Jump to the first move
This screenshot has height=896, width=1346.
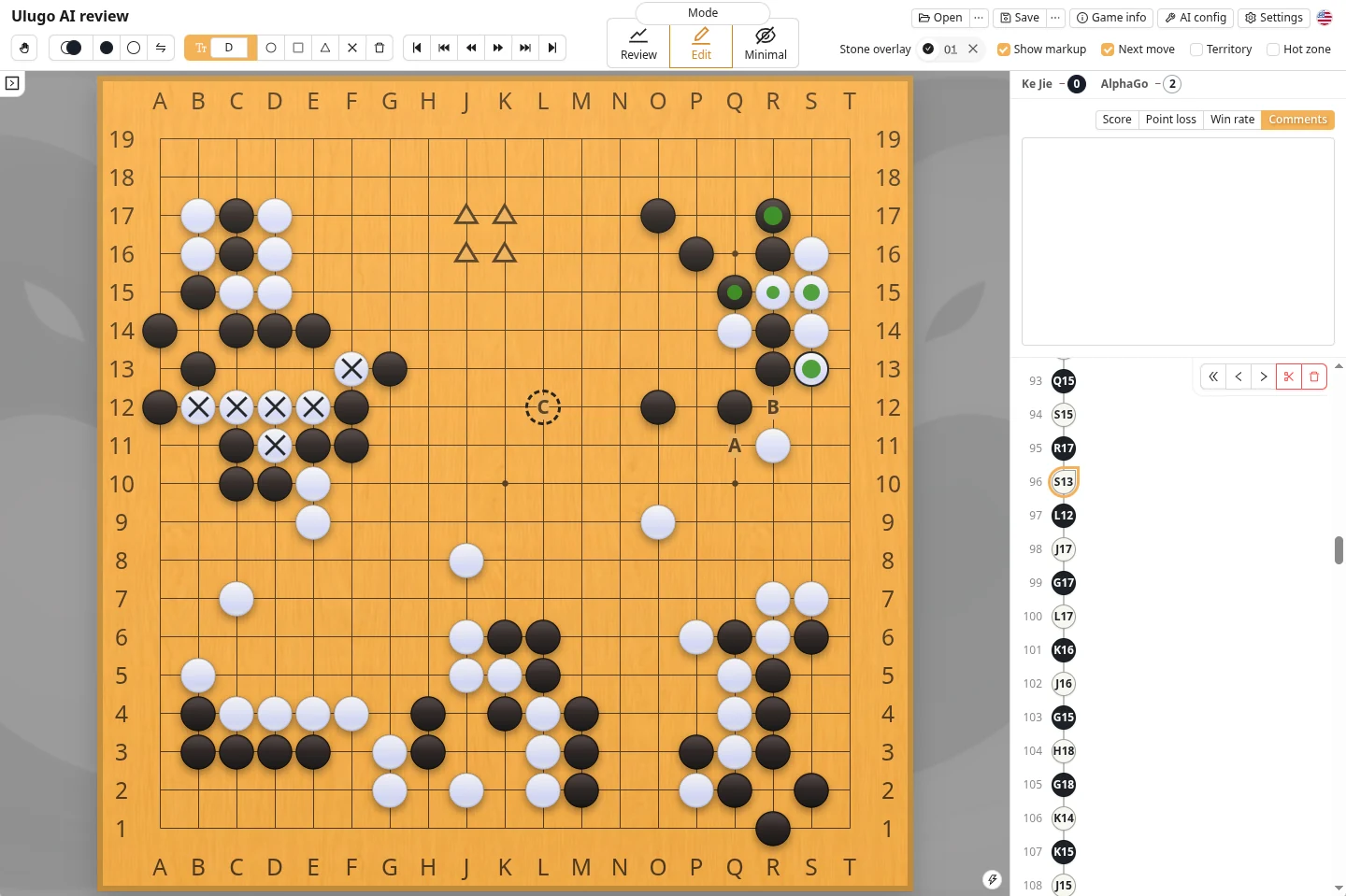417,48
